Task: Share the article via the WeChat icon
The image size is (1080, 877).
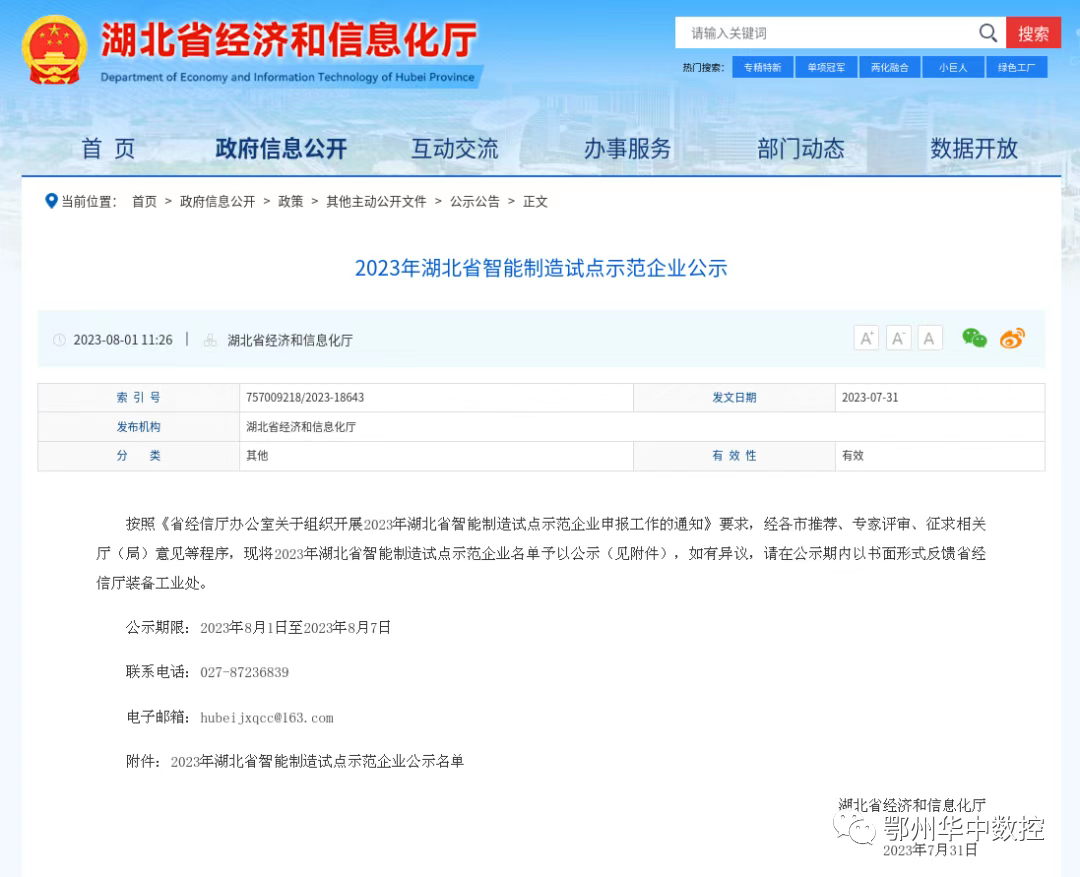Action: click(x=974, y=339)
